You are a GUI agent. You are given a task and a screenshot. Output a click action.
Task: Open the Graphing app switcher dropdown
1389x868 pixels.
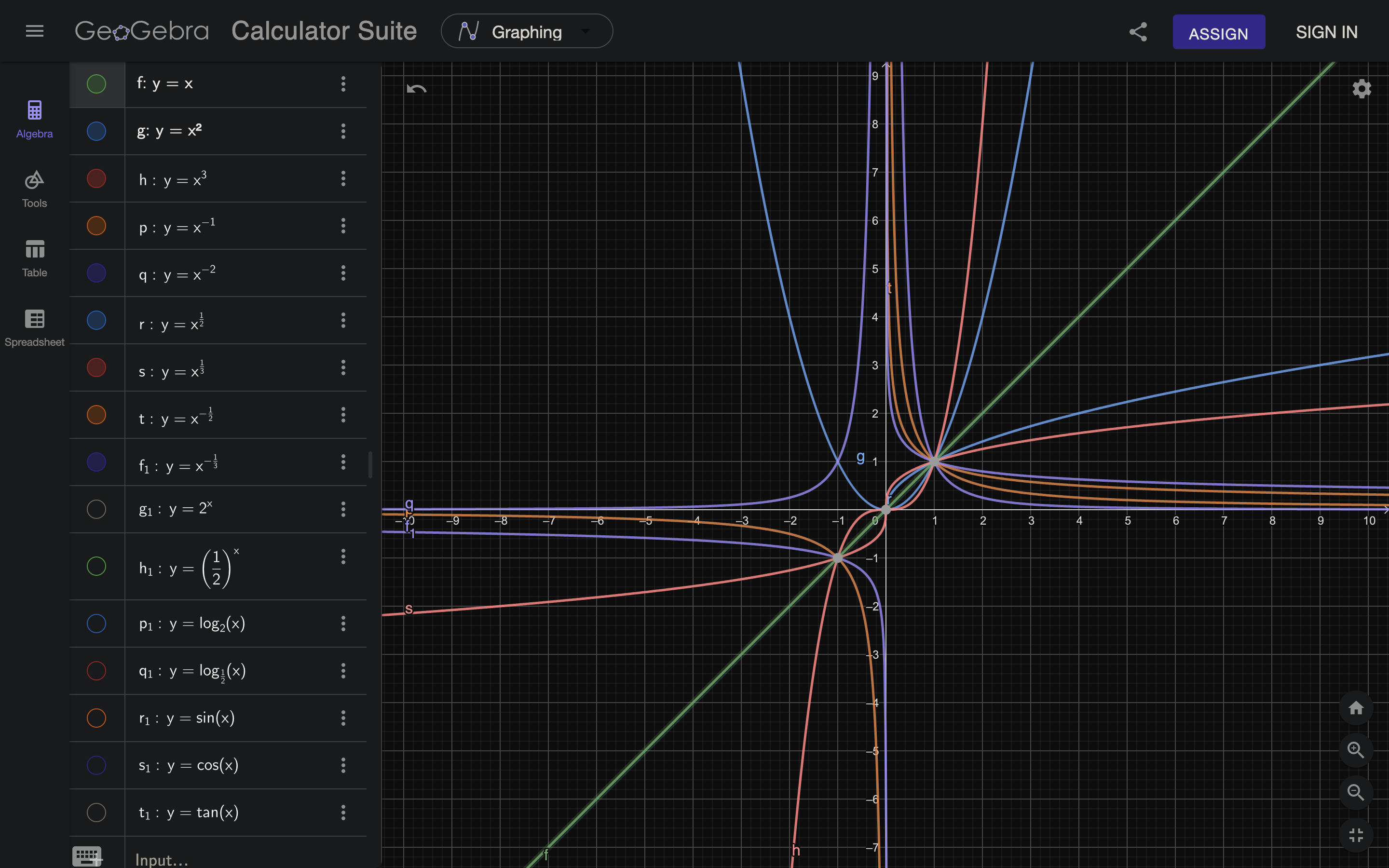pyautogui.click(x=526, y=31)
